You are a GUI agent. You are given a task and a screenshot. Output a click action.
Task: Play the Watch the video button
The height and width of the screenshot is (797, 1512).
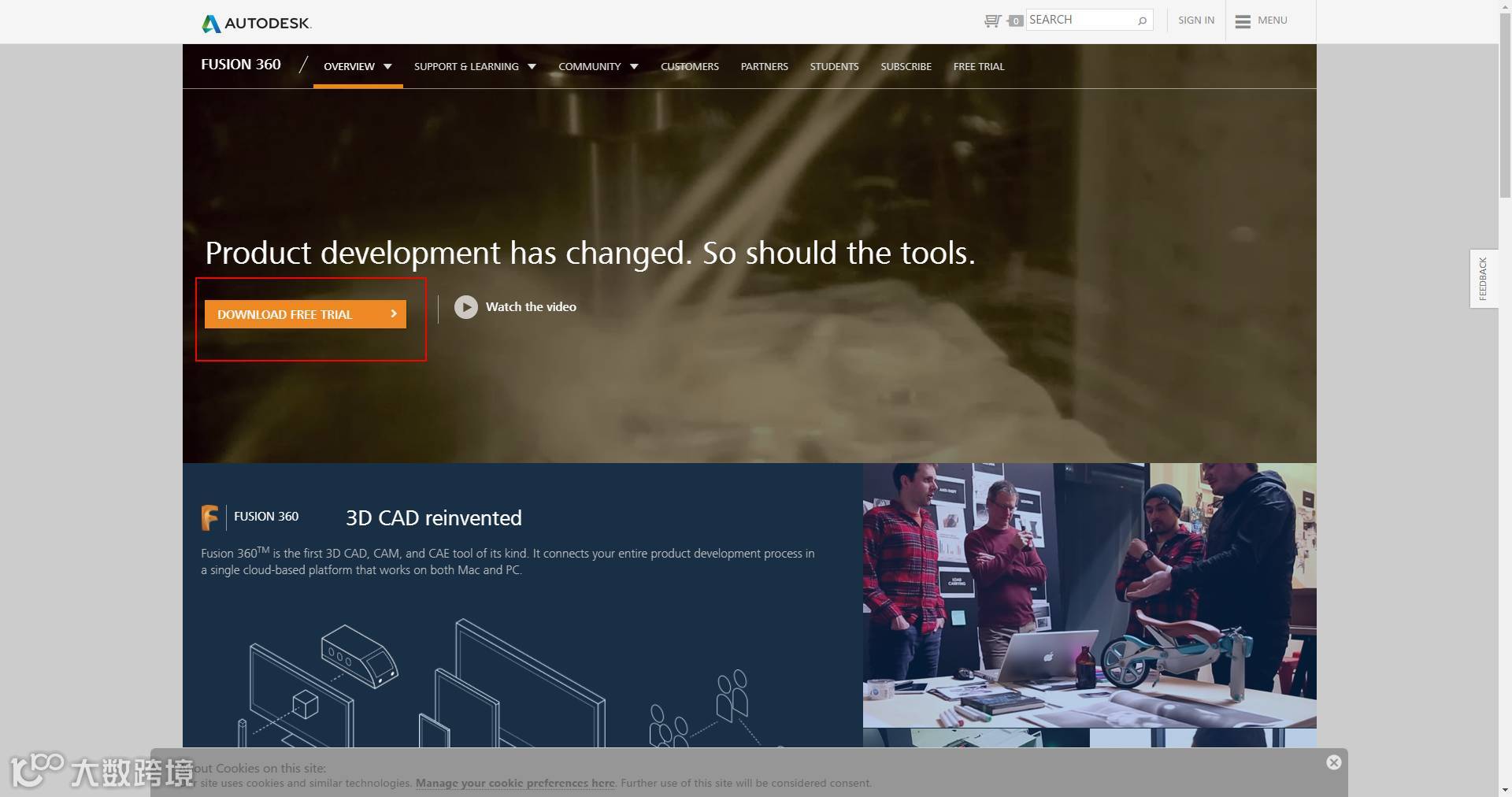(466, 307)
